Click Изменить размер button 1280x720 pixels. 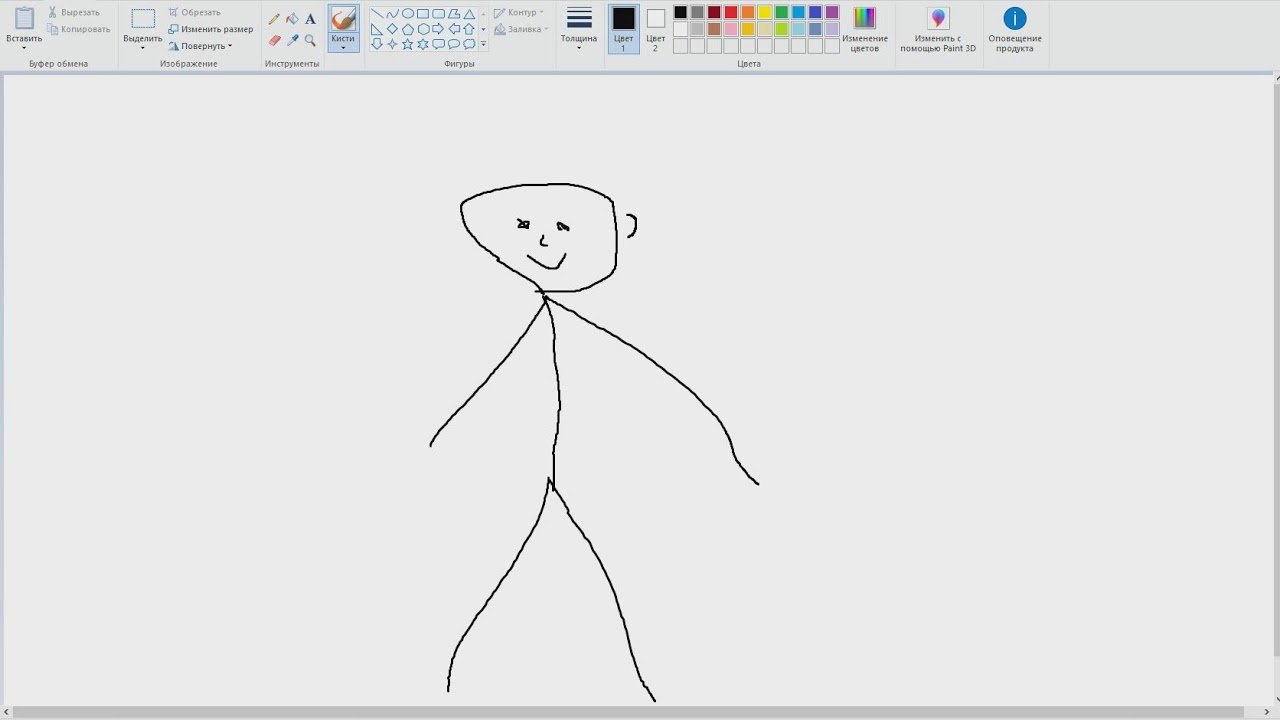211,29
